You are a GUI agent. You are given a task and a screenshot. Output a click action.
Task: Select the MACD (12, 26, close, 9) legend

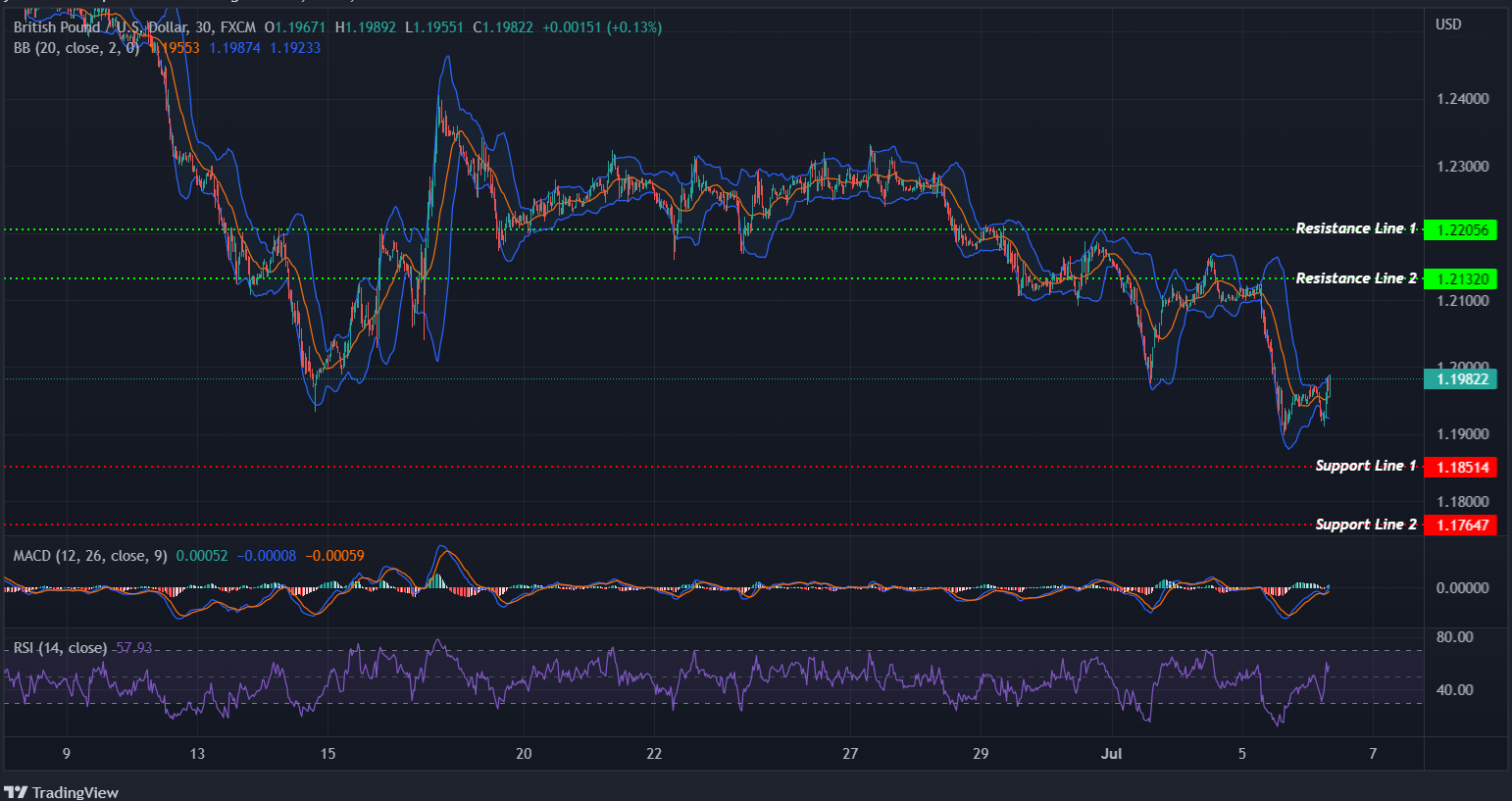coord(89,555)
